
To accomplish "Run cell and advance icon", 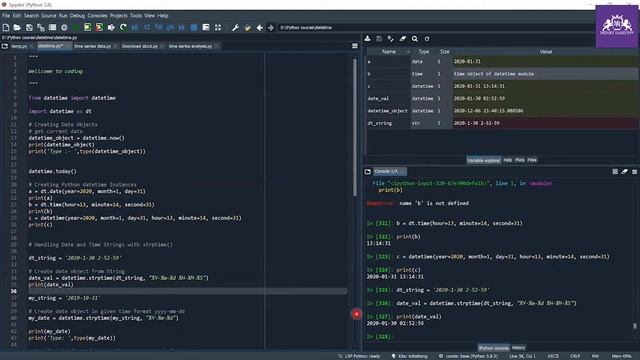I will pos(99,27).
